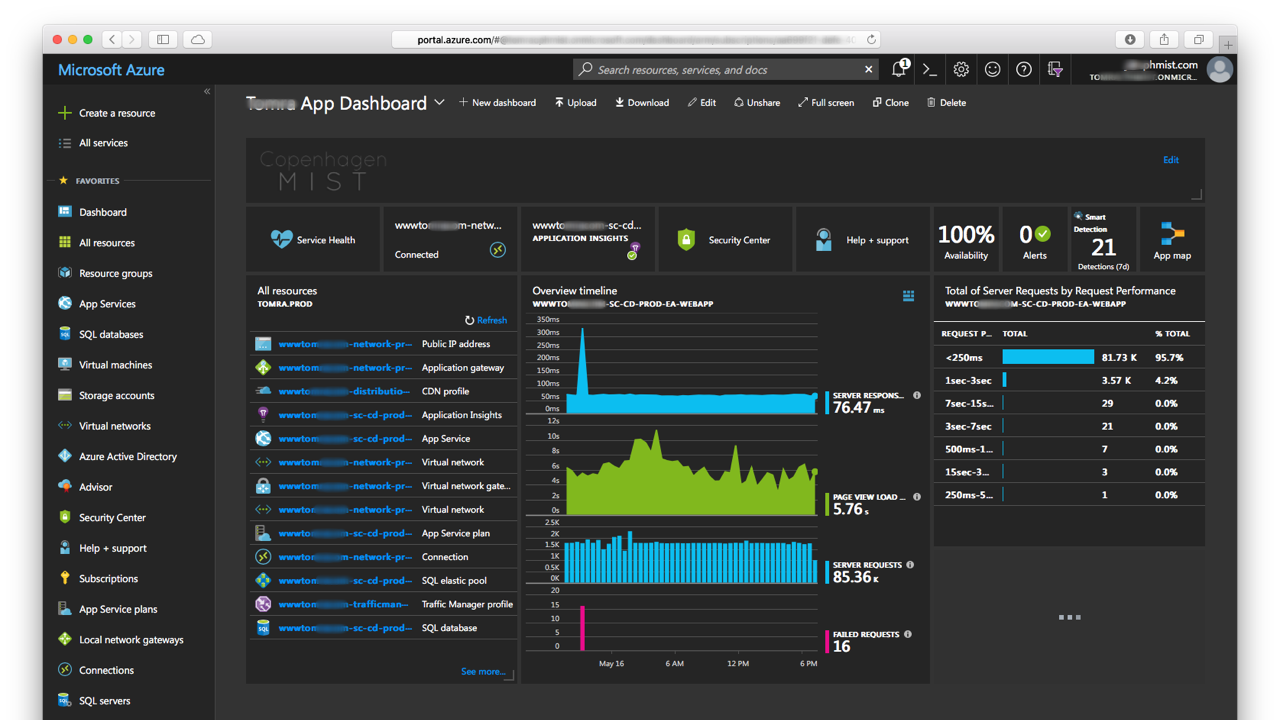The image size is (1280, 720).
Task: Expand the App Dashboard title dropdown
Action: (439, 102)
